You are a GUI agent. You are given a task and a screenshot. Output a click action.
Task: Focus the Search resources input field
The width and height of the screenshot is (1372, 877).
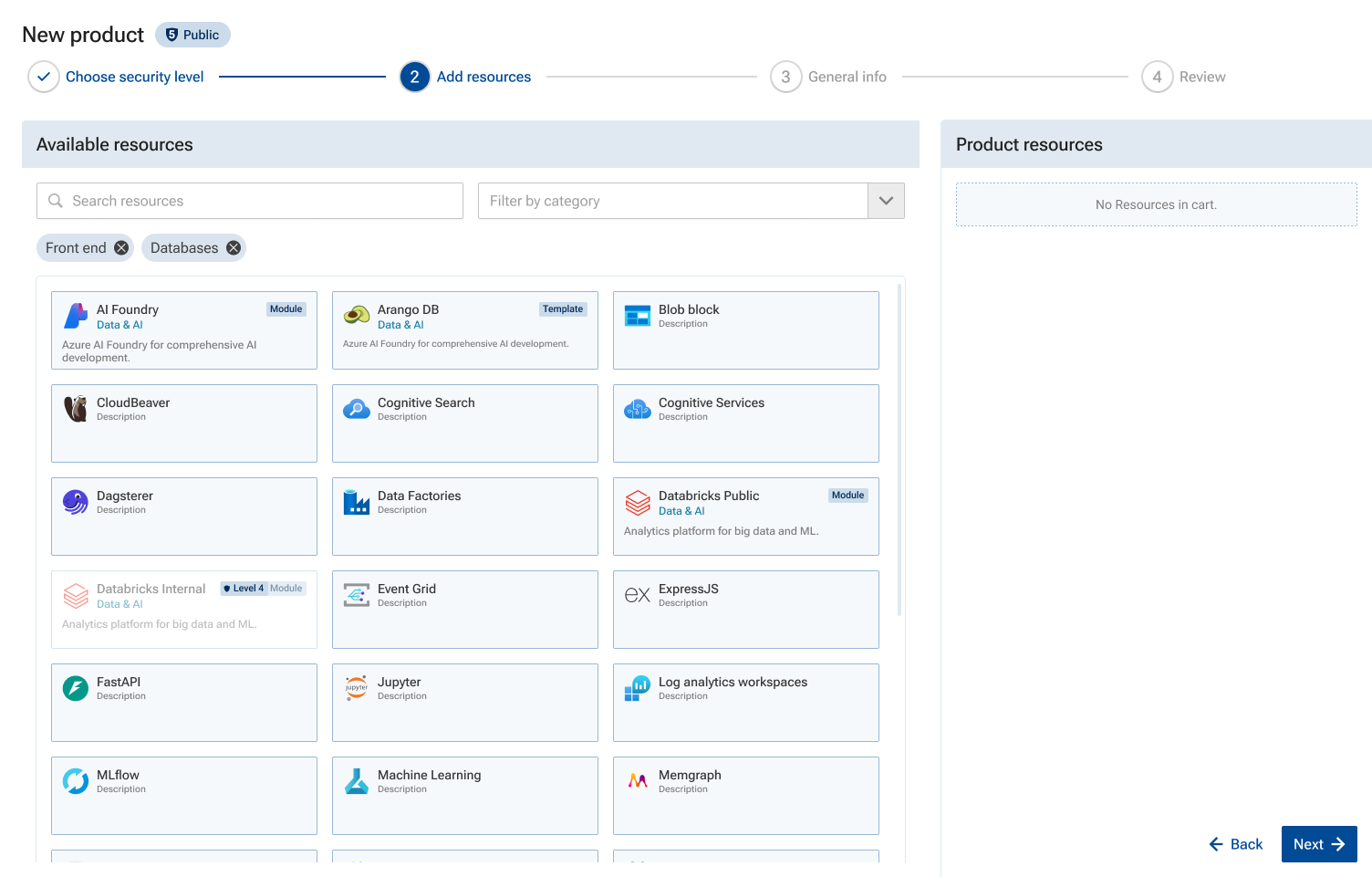click(250, 201)
